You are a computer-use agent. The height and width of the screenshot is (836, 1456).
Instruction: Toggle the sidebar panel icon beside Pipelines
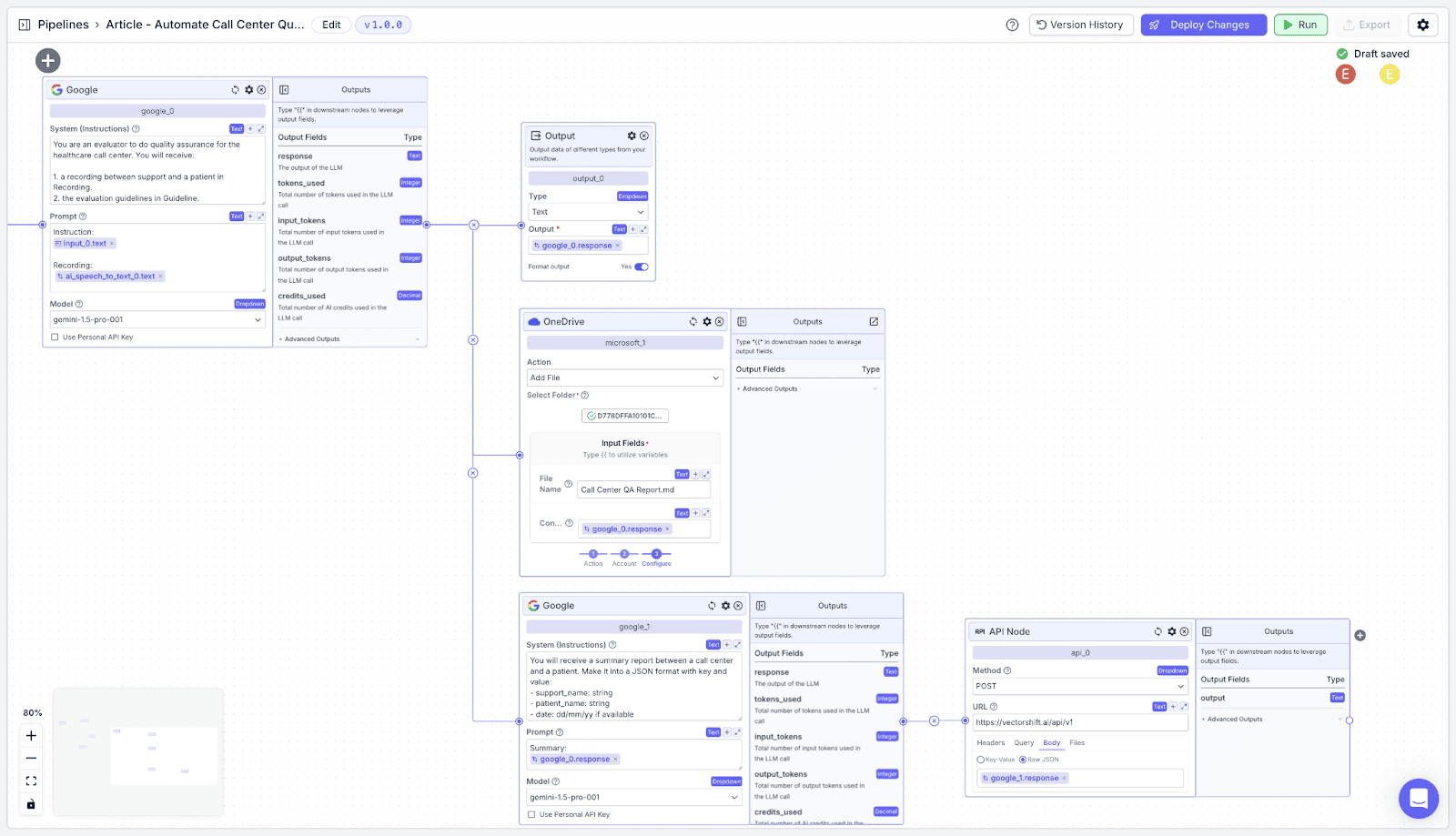tap(25, 25)
